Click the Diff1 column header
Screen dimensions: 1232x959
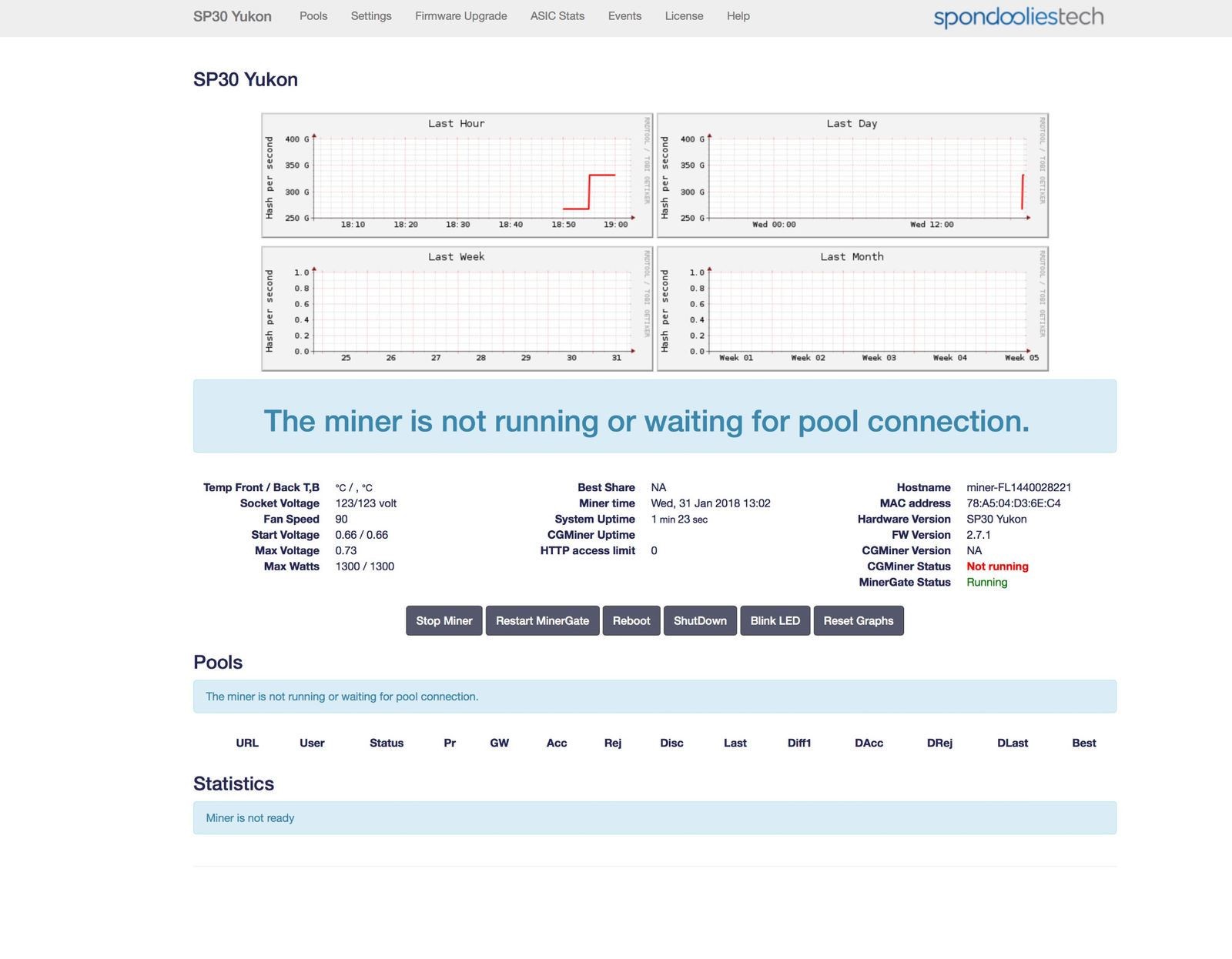coord(799,743)
